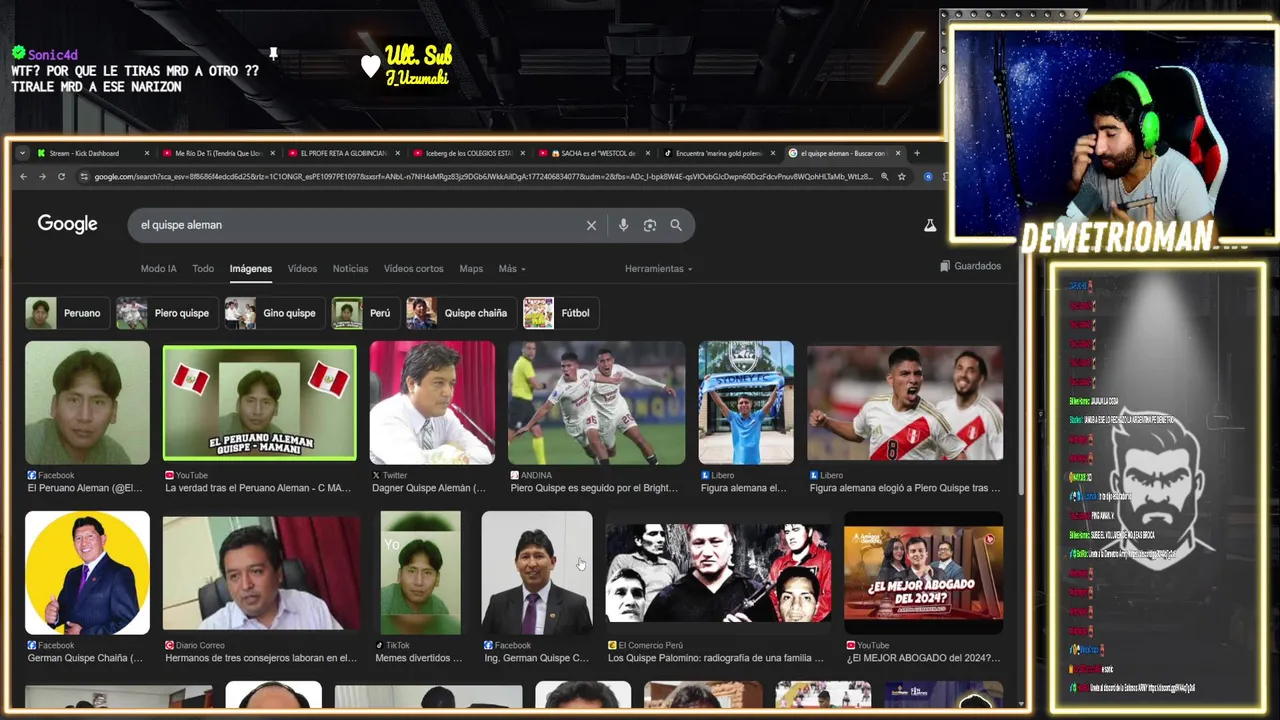Click the Sonic4d pinned chat message

pos(135,71)
